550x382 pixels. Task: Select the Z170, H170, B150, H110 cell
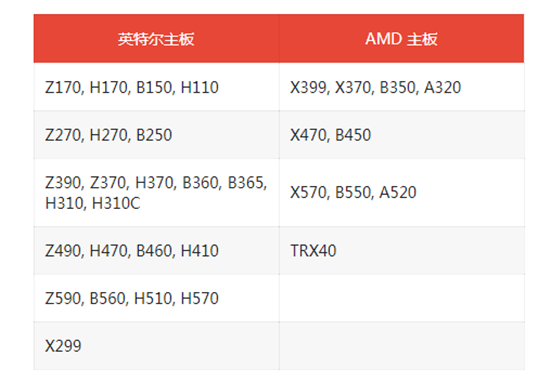coord(156,87)
